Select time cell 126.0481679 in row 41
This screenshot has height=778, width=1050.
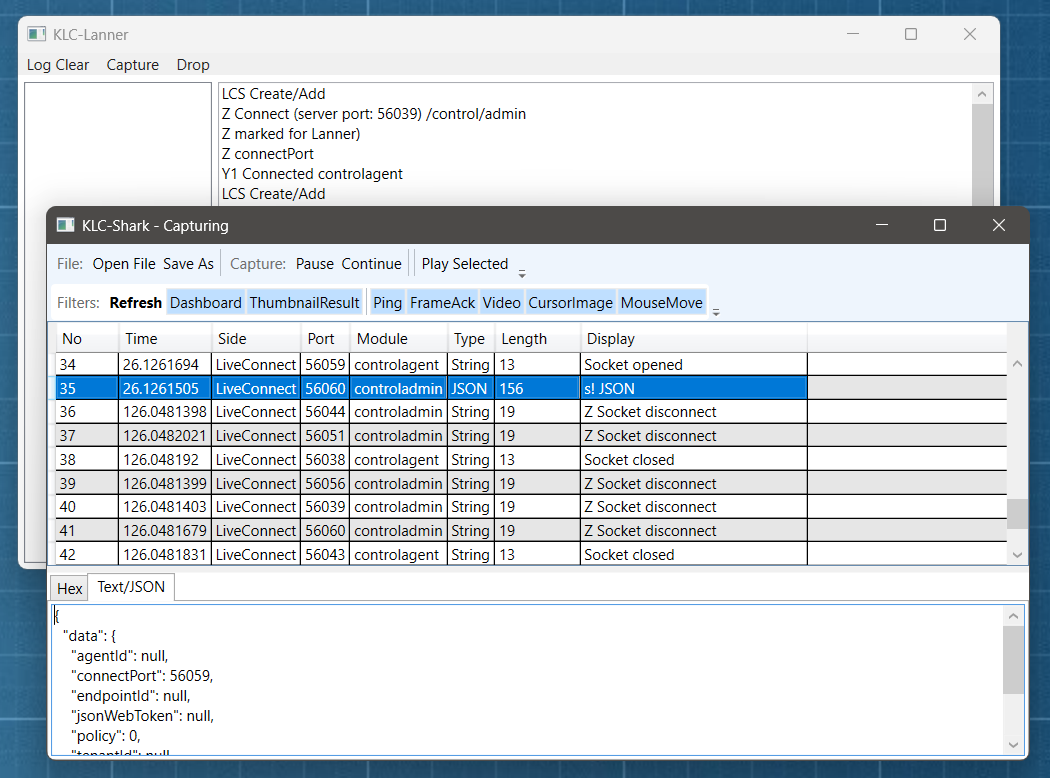[x=165, y=531]
